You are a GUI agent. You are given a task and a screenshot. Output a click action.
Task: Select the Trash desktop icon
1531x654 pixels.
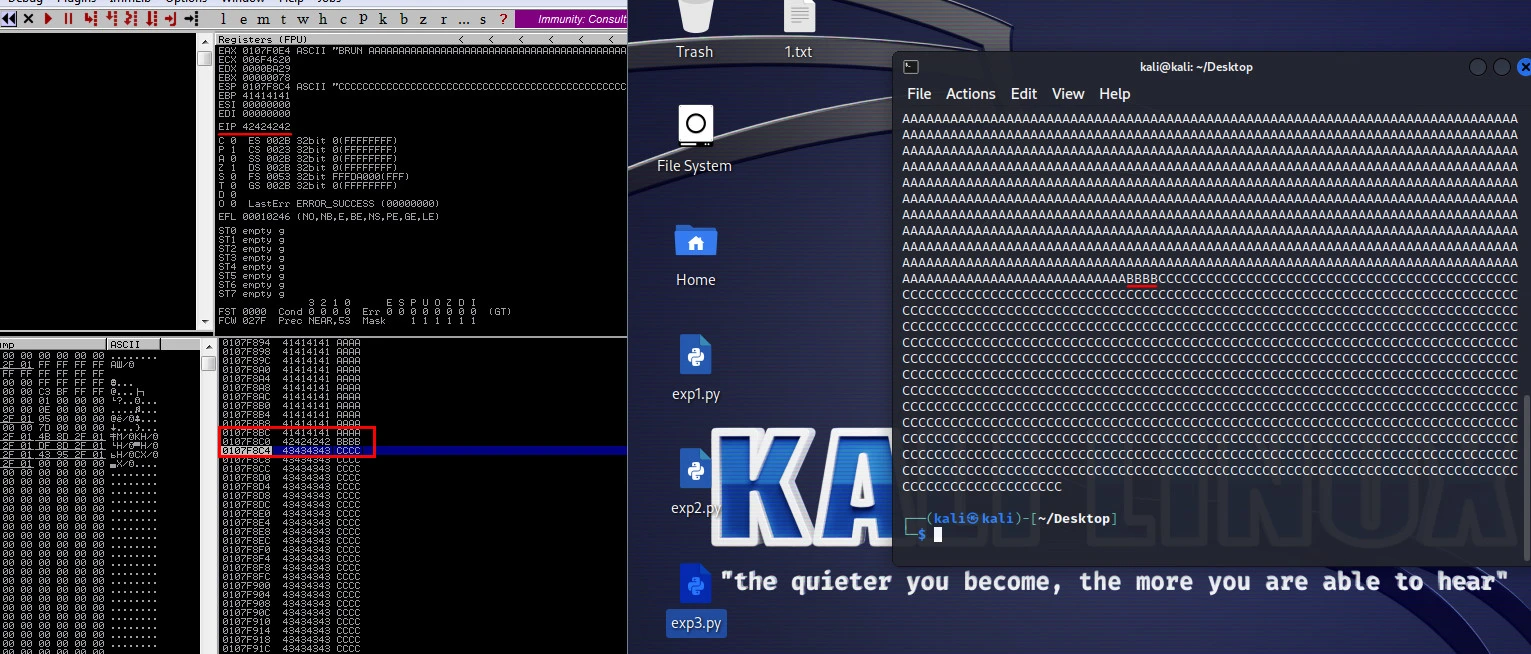(x=694, y=31)
